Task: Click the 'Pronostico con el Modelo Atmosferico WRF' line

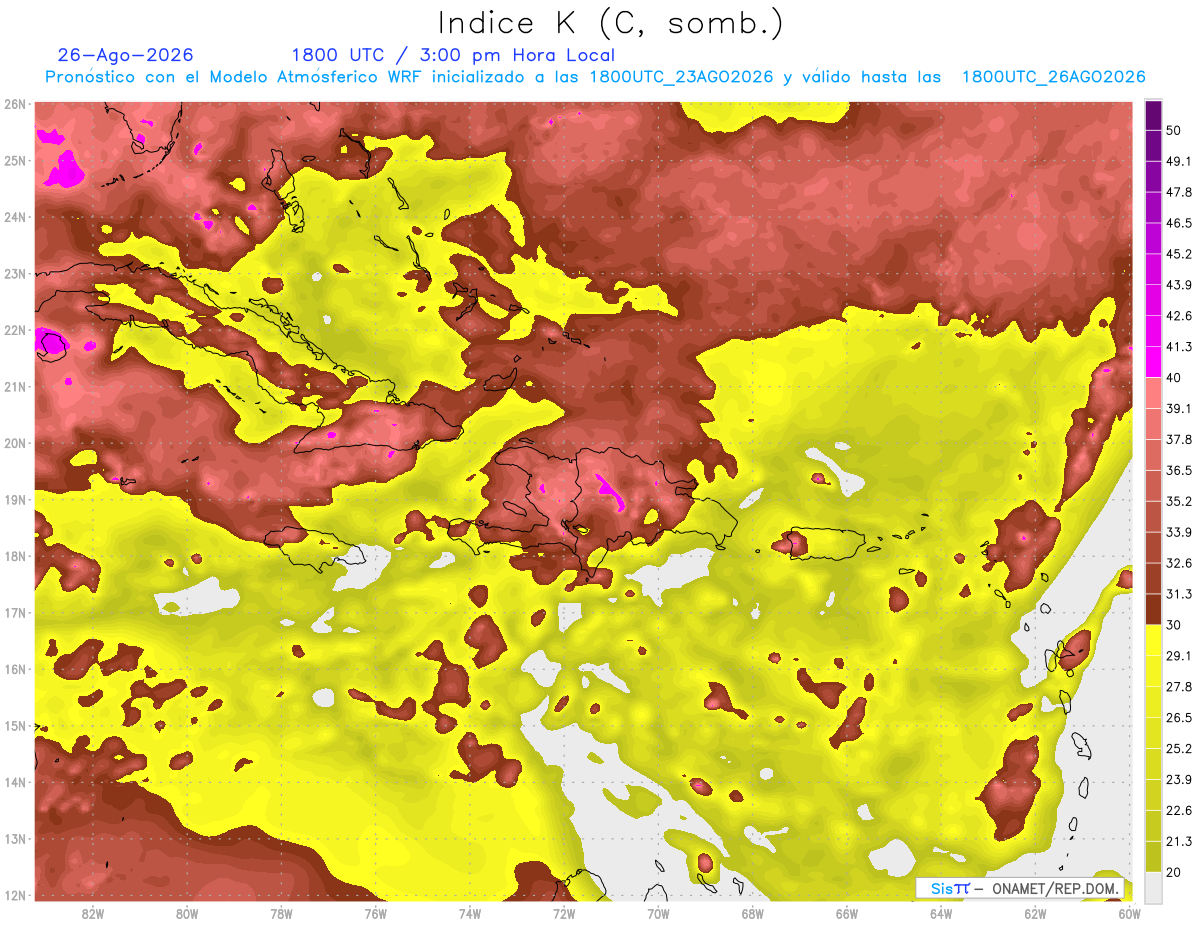Action: [595, 77]
